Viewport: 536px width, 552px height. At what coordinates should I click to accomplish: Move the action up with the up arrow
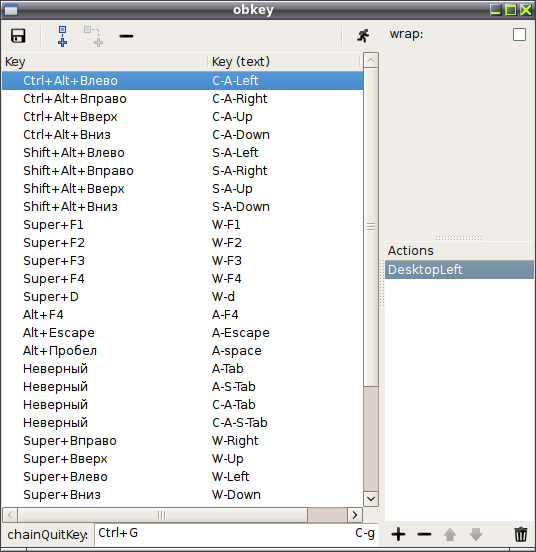(450, 534)
